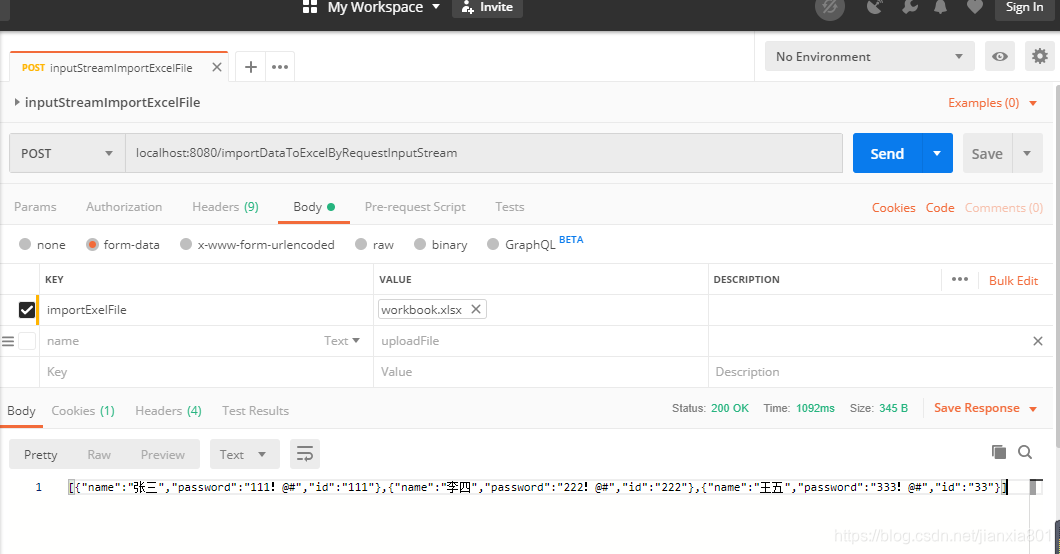
Task: Expand the inputStreamImportExcelFile request description
Action: (x=17, y=102)
